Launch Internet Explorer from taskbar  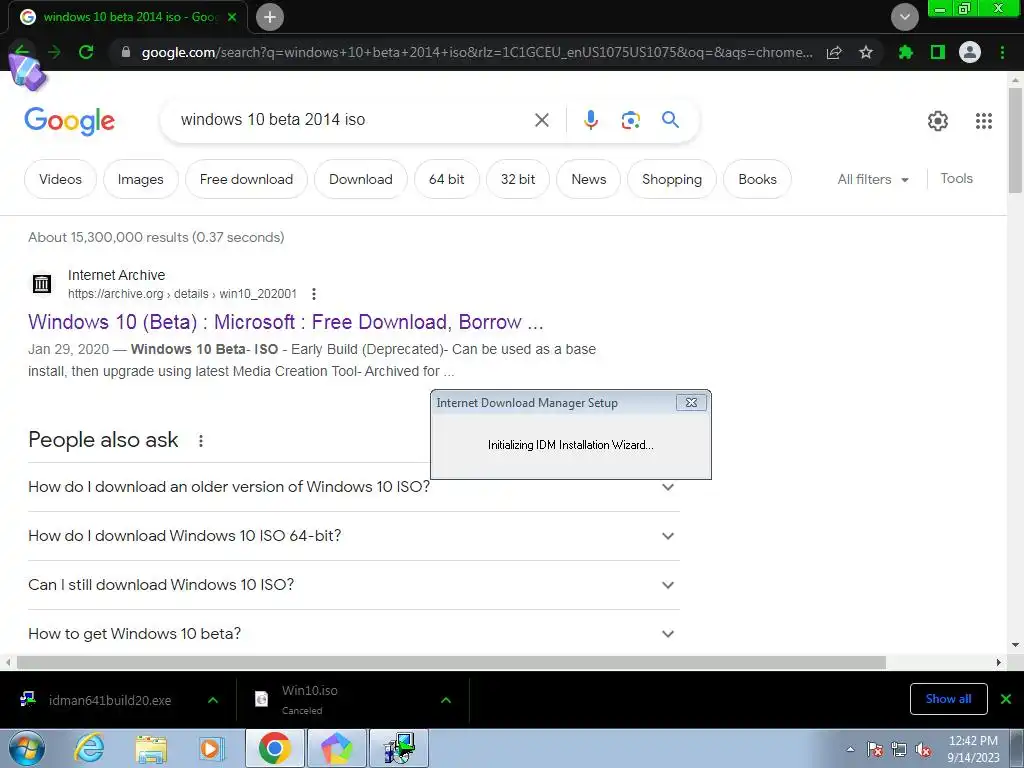coord(89,748)
